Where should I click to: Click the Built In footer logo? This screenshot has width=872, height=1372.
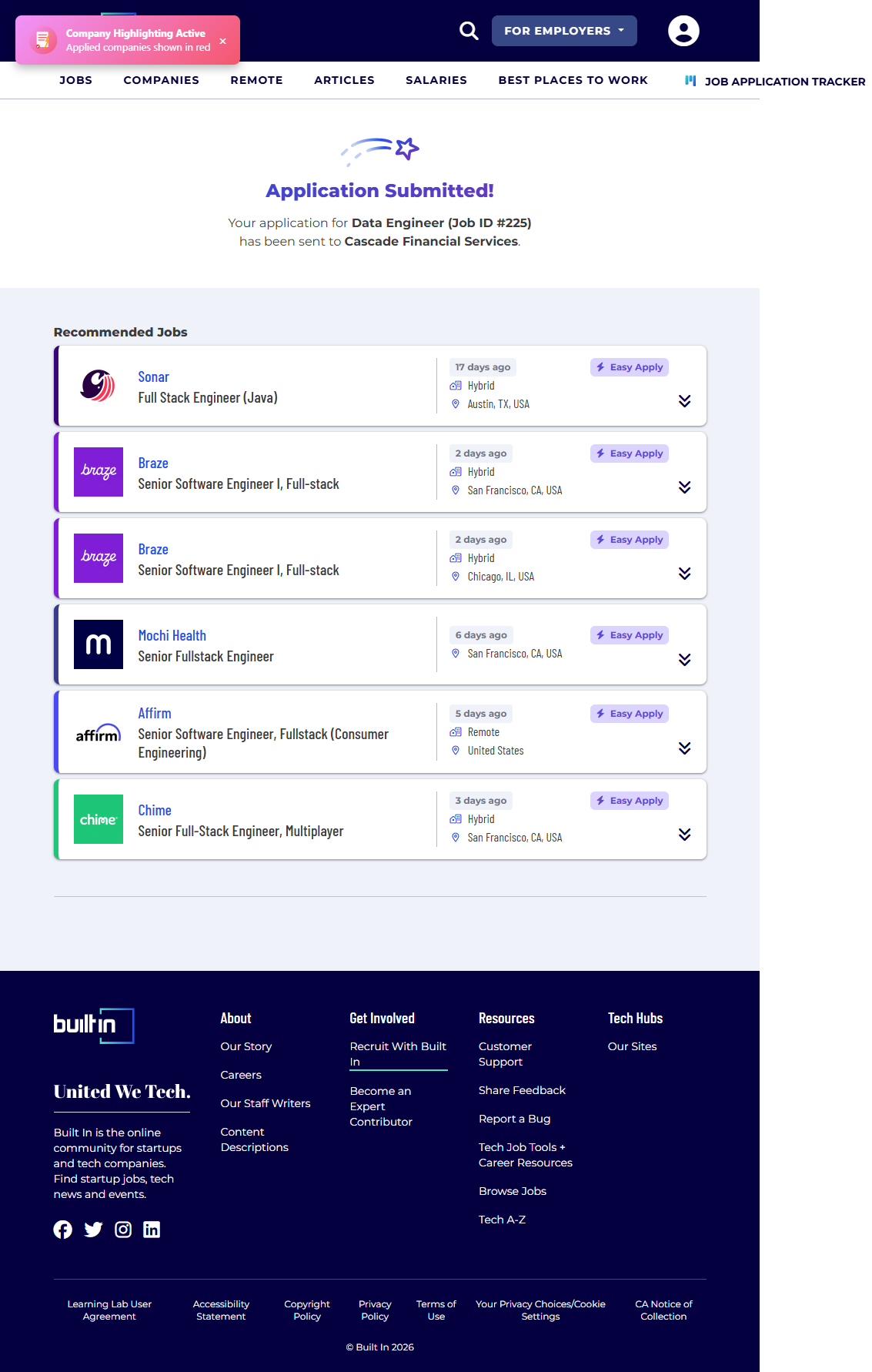tap(94, 1026)
